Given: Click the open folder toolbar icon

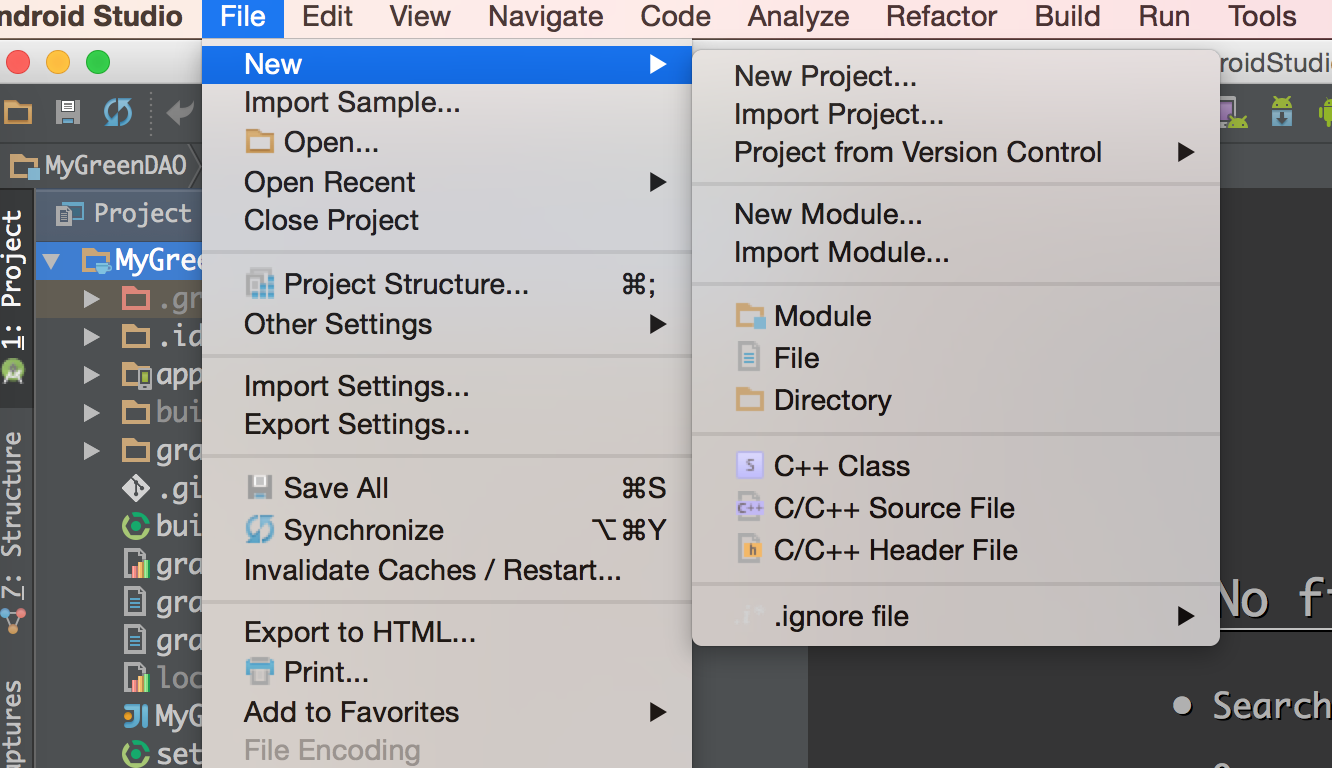Looking at the screenshot, I should (17, 111).
